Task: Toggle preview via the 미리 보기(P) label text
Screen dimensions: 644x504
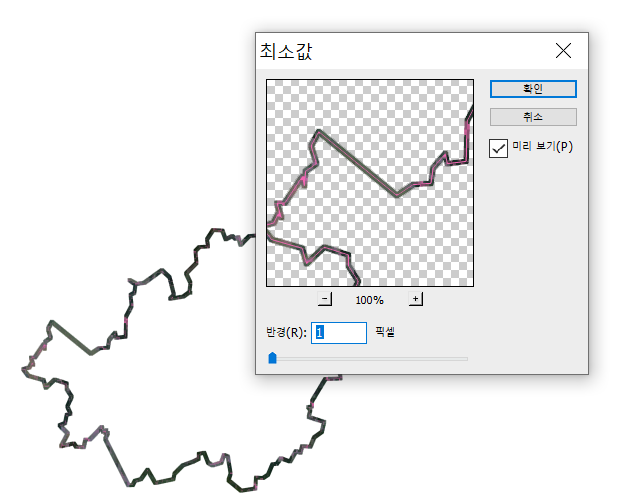Action: pos(542,147)
